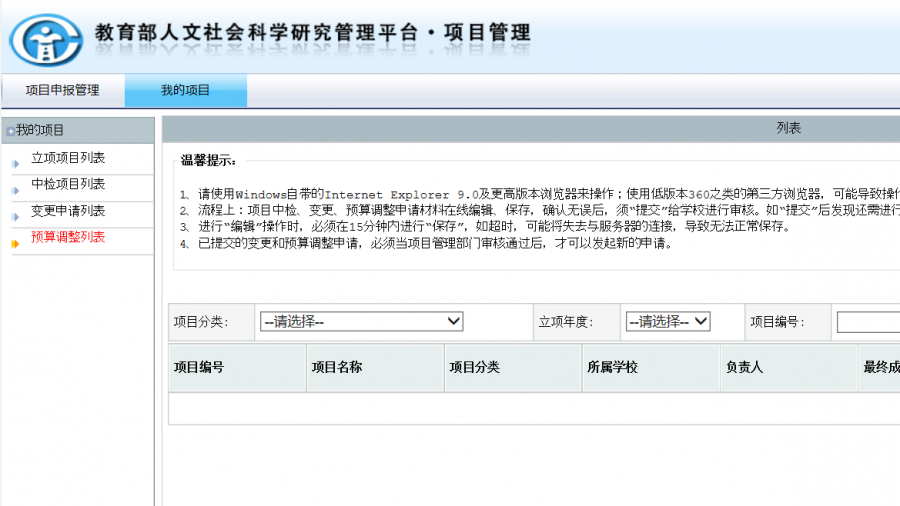Click the 负责人 column header
The width and height of the screenshot is (900, 506).
(789, 368)
